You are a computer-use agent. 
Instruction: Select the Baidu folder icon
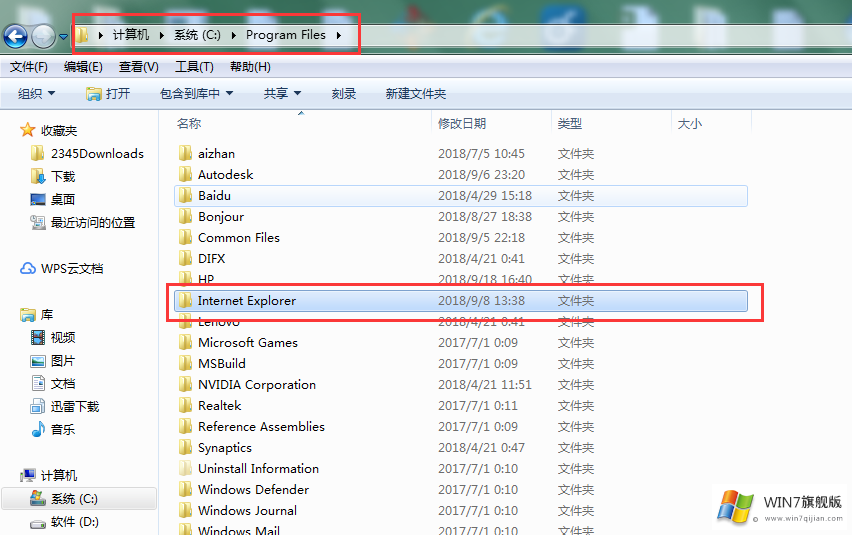(x=185, y=196)
